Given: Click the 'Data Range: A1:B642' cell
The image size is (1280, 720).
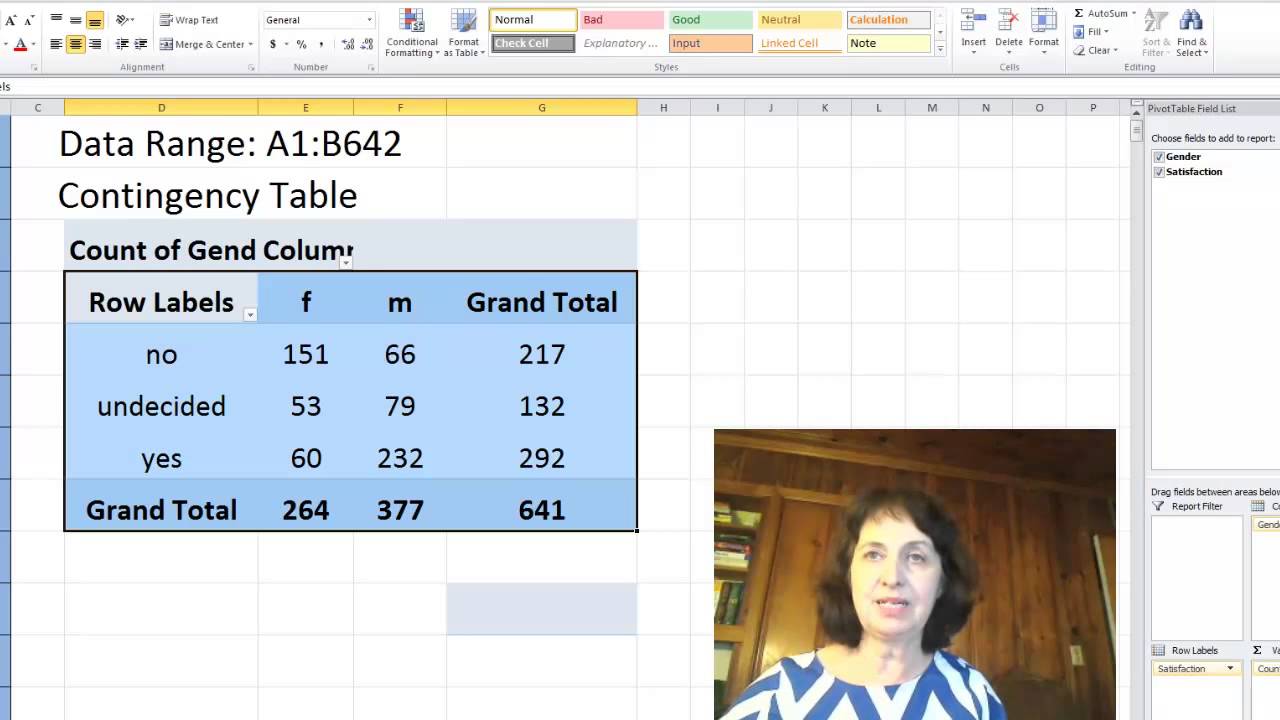Looking at the screenshot, I should [230, 144].
